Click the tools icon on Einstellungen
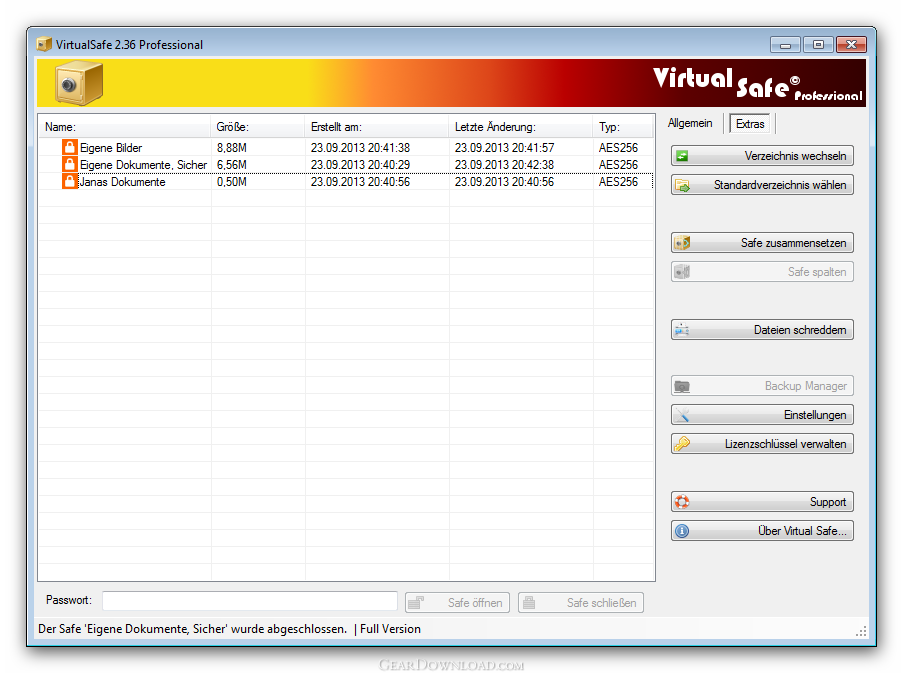This screenshot has height=673, width=903. coord(682,415)
